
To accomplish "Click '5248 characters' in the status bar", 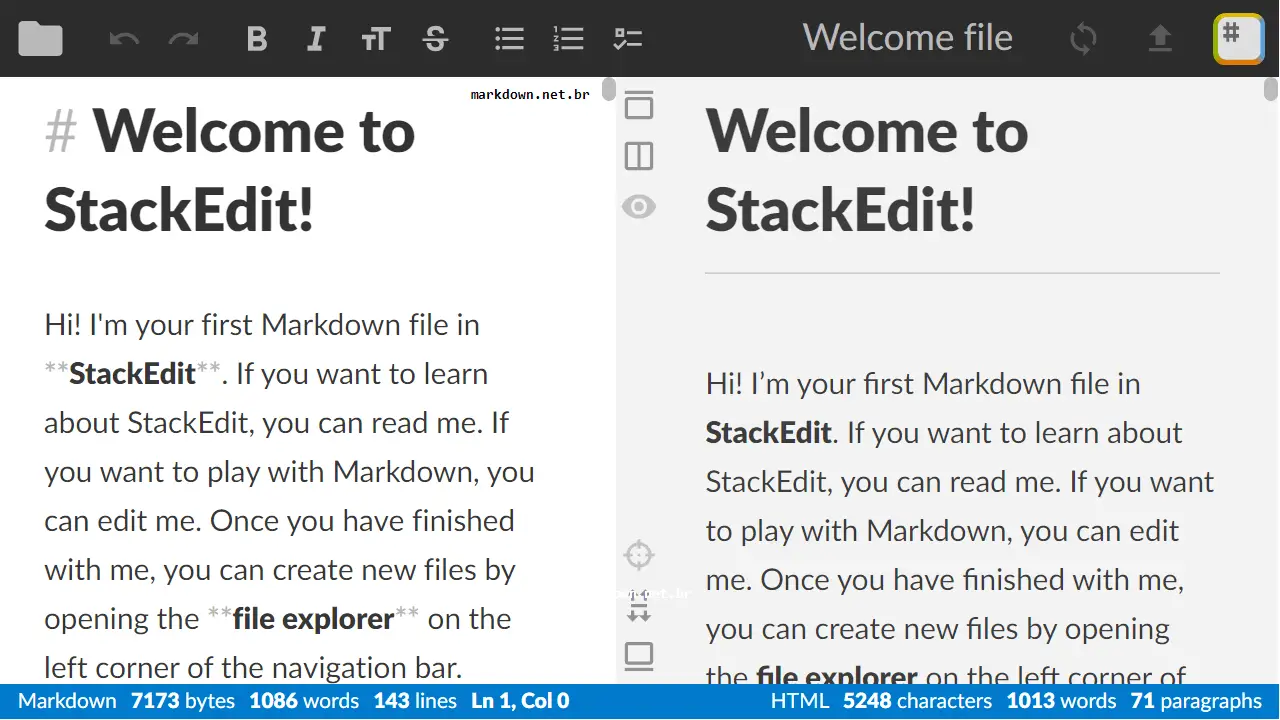I will [918, 701].
